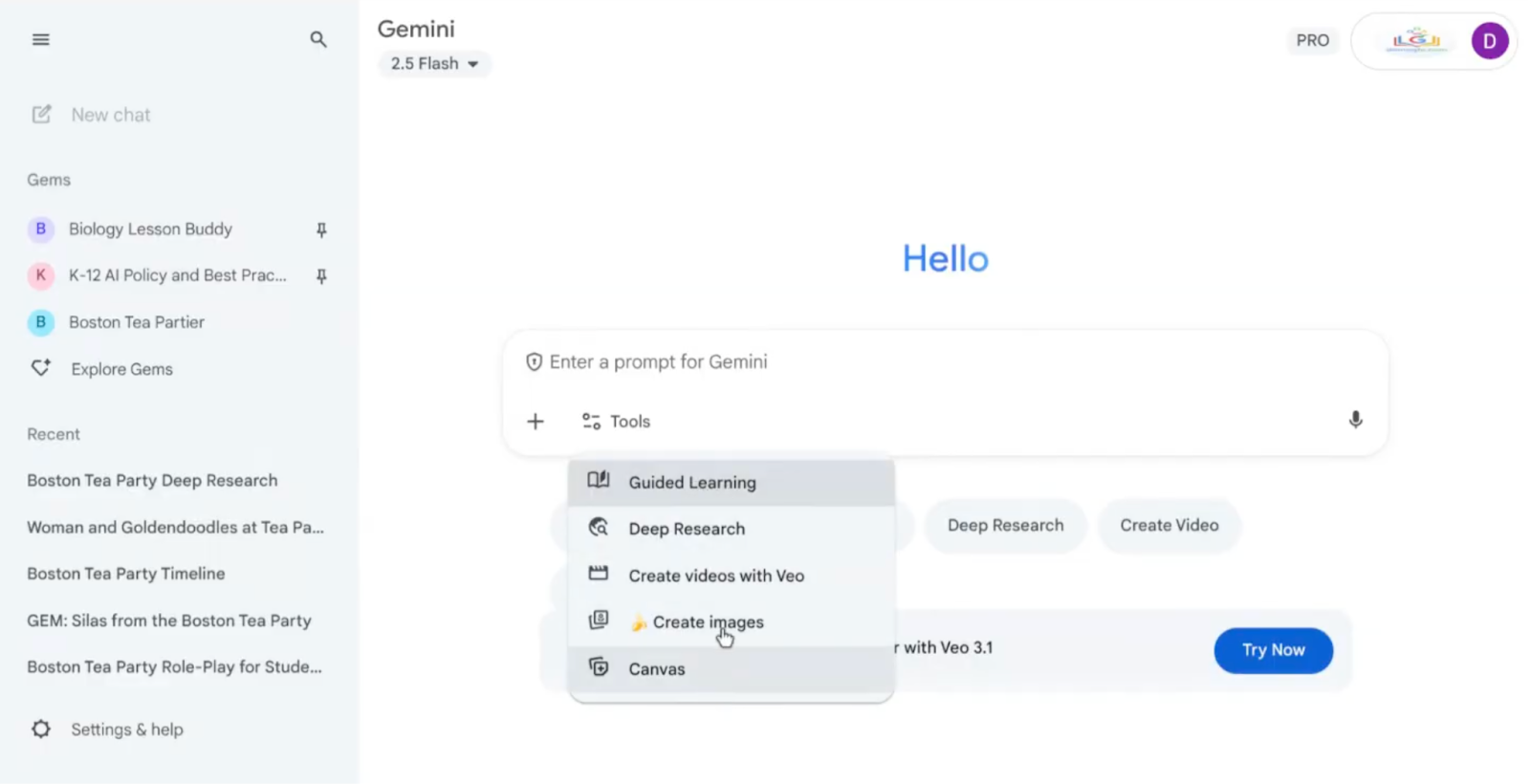
Task: Click the Create Video suggestion chip
Action: [1169, 526]
